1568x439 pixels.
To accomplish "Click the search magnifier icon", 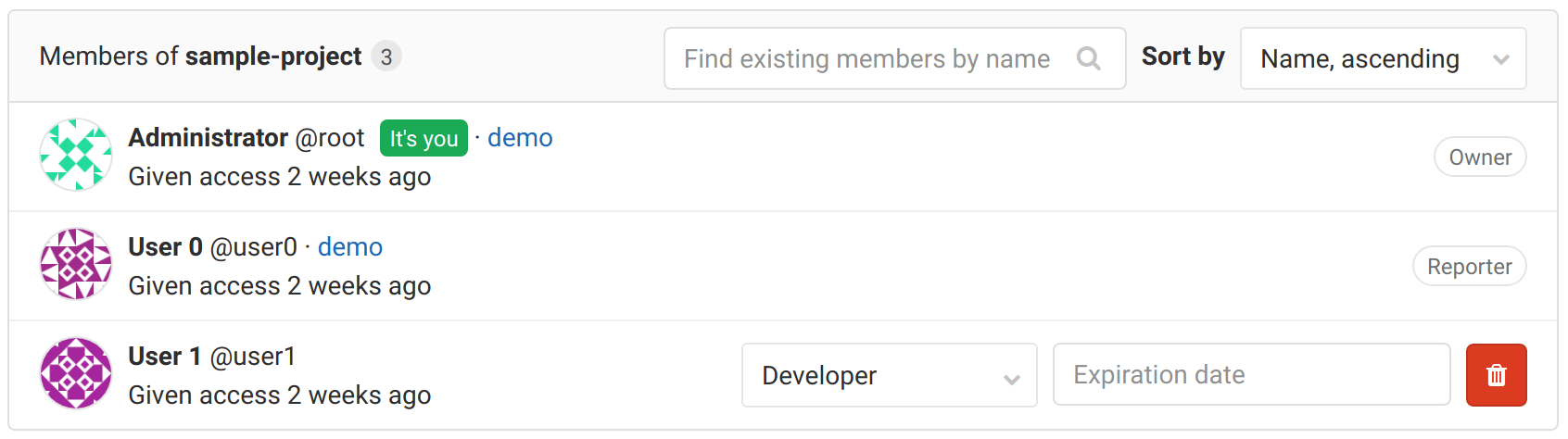I will tap(1089, 59).
